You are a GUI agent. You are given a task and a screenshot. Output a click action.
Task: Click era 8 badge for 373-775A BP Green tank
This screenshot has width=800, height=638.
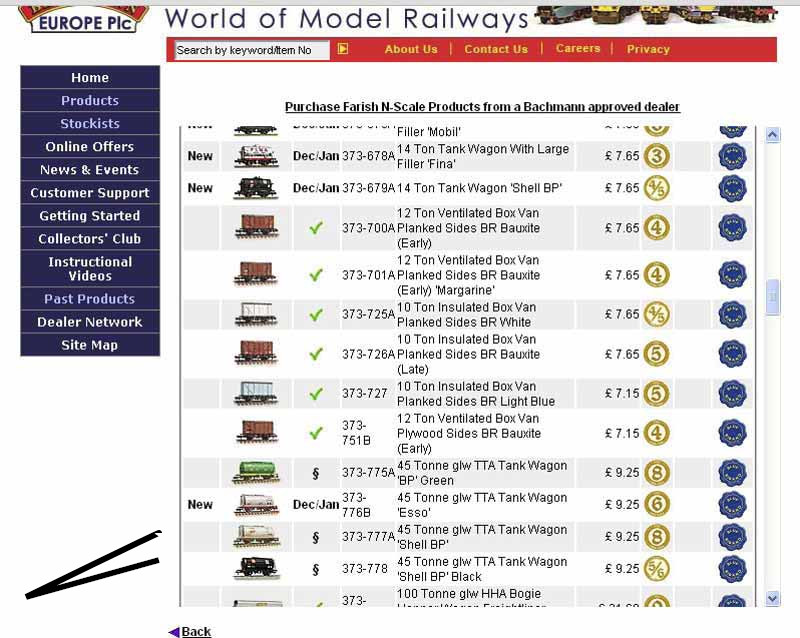pos(656,473)
